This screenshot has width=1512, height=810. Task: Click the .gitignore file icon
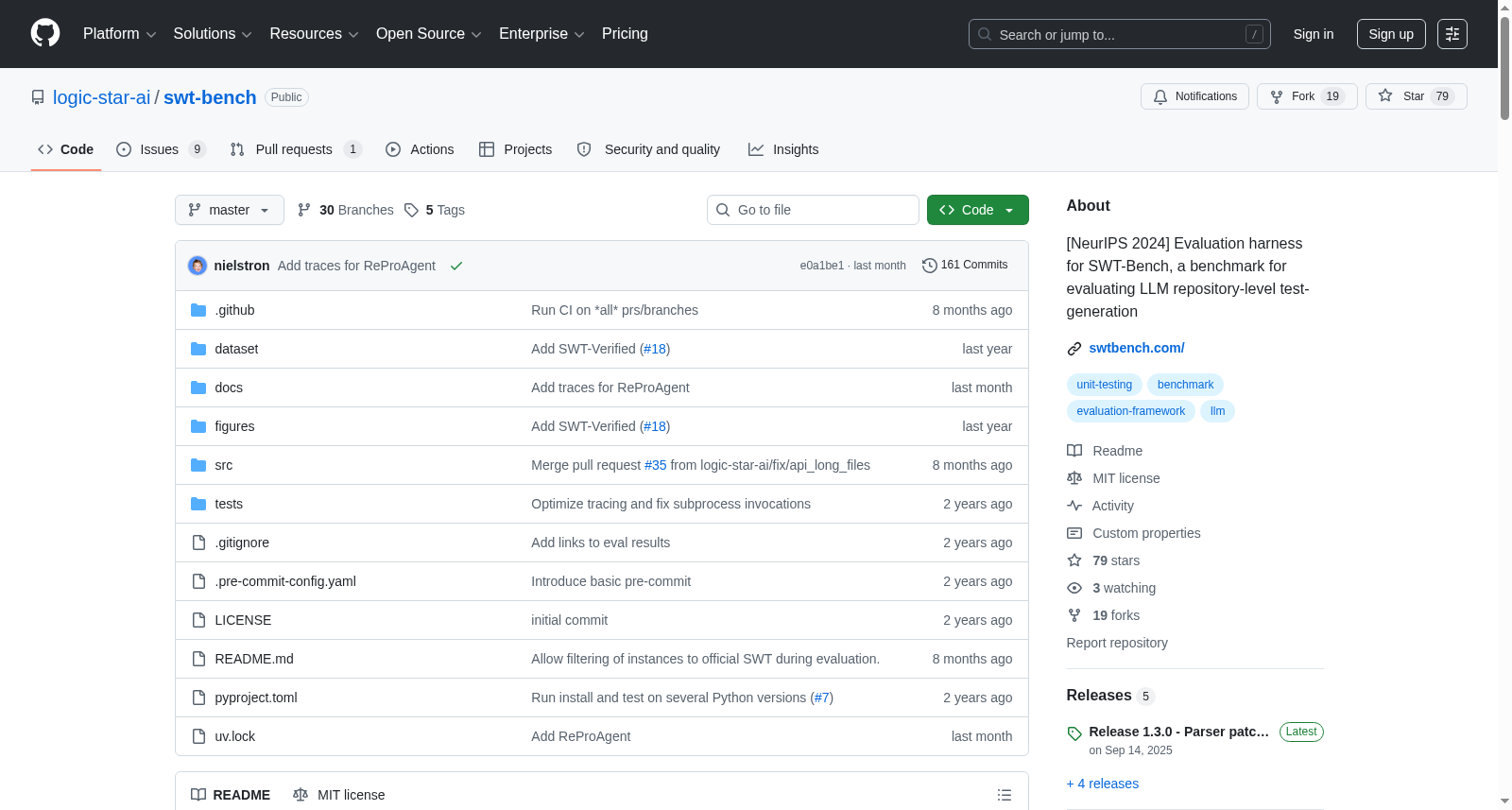point(198,543)
